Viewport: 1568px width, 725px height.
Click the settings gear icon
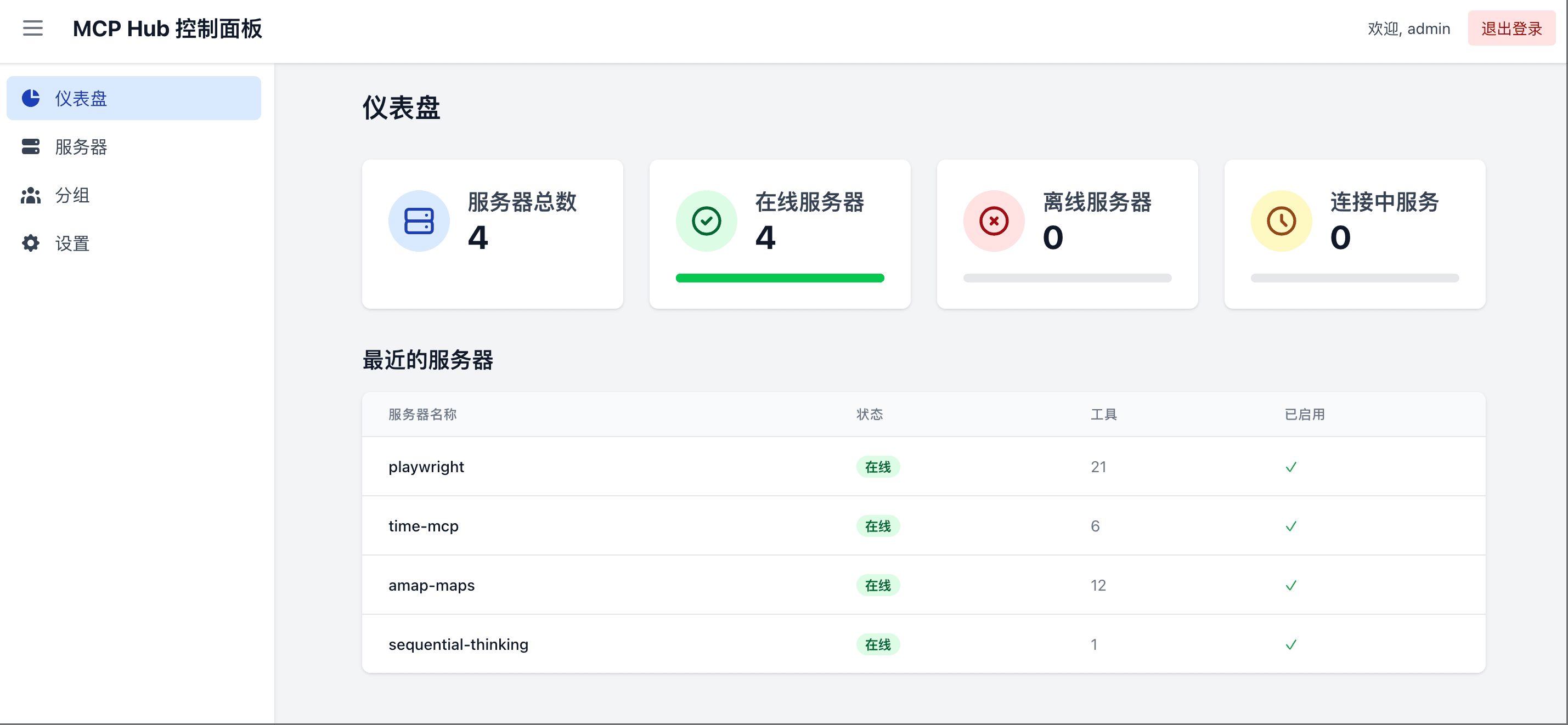click(x=30, y=243)
